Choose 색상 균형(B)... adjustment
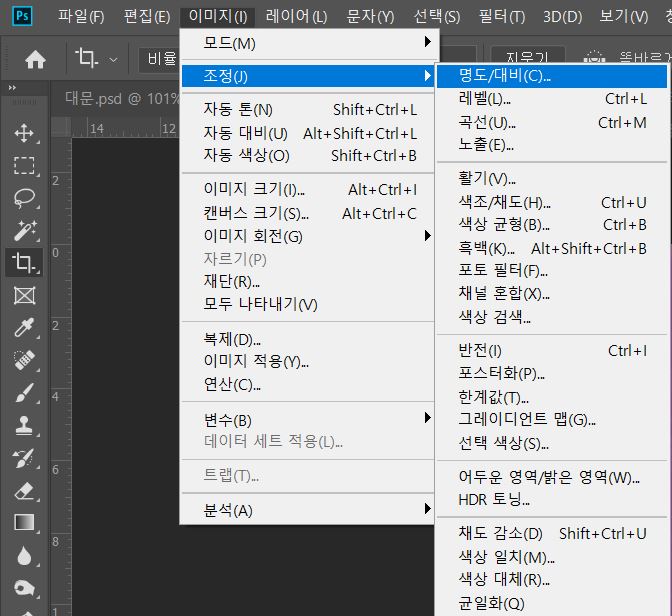 (552, 225)
